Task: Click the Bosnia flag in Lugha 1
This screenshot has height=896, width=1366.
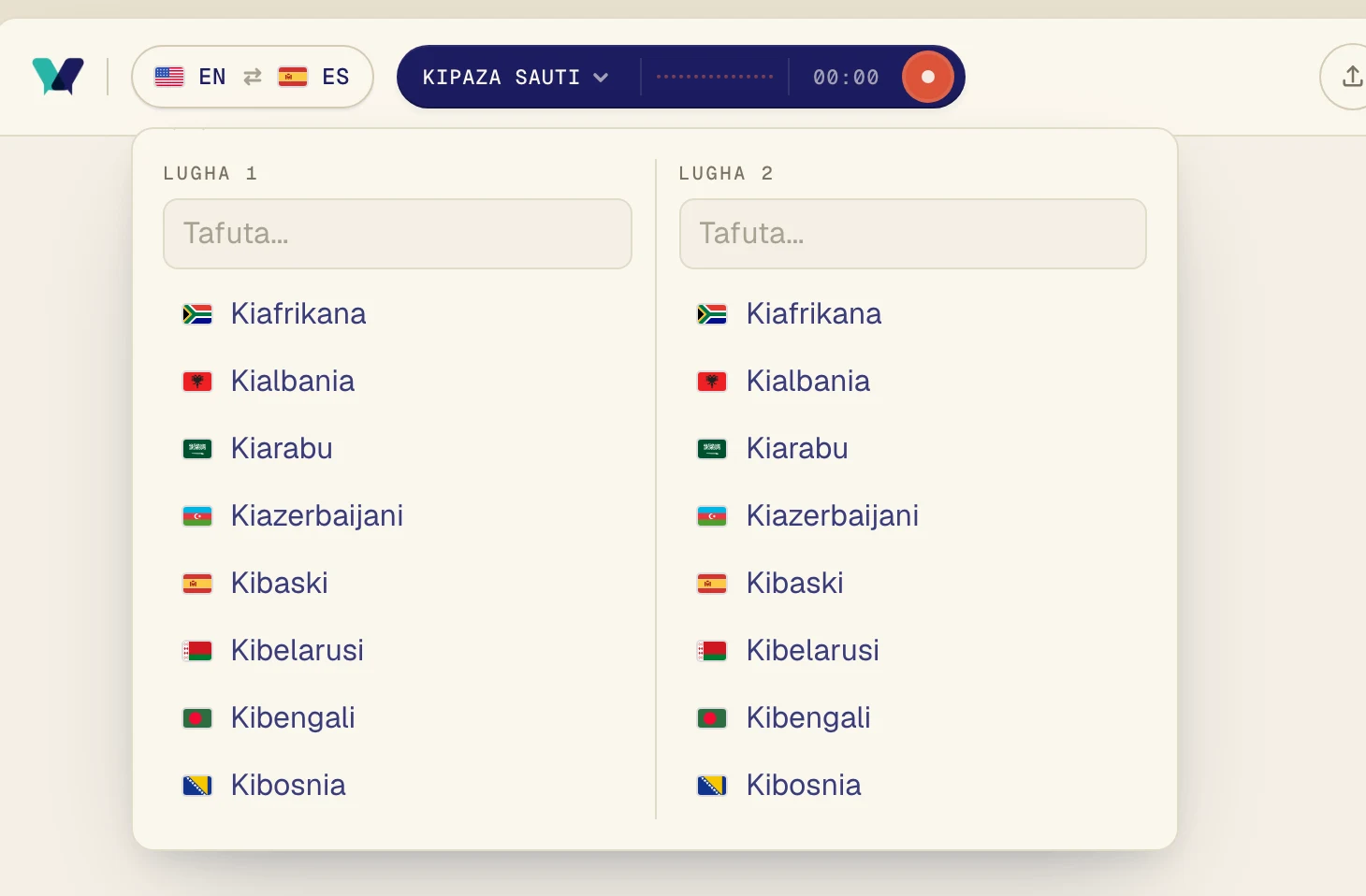Action: pyautogui.click(x=197, y=786)
